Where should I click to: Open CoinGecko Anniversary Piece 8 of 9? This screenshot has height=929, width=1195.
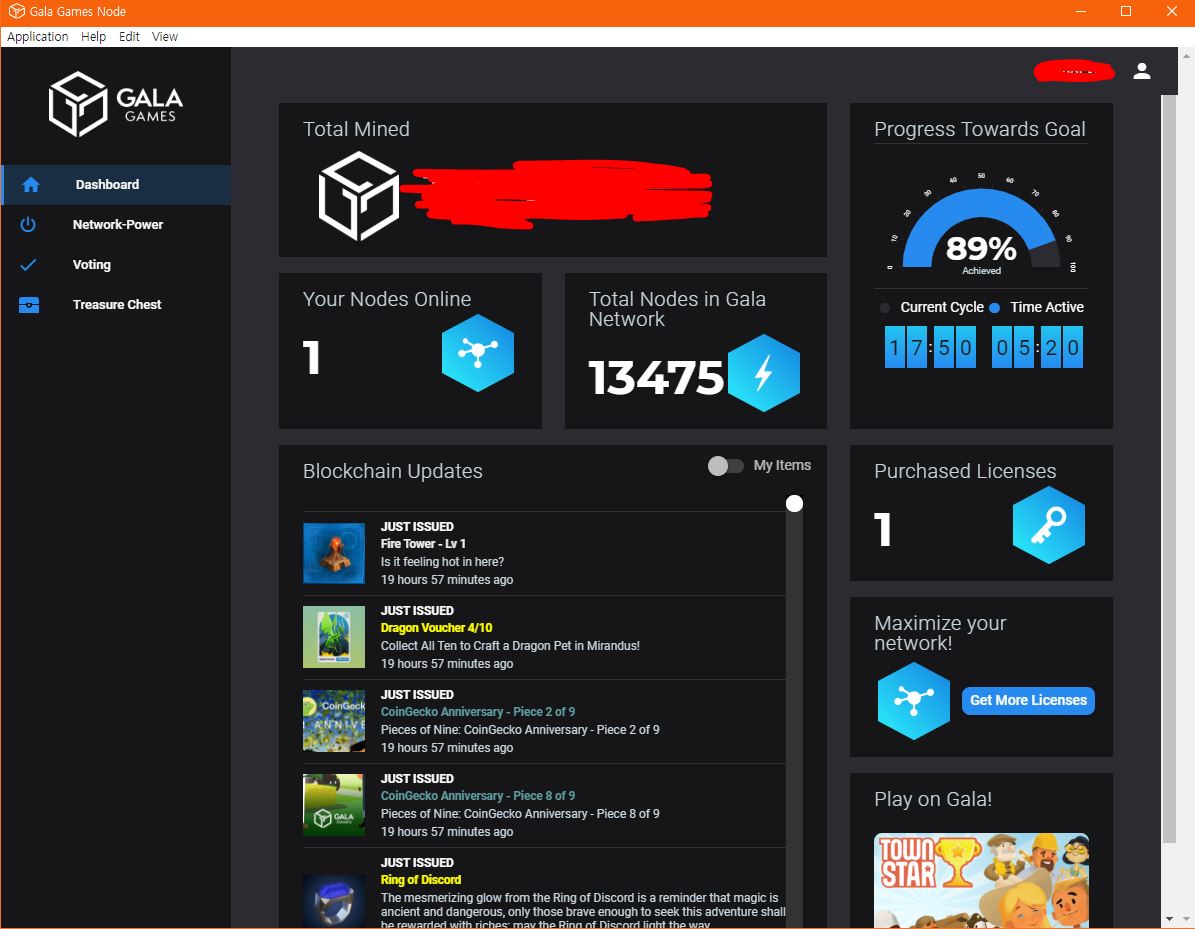coord(478,796)
